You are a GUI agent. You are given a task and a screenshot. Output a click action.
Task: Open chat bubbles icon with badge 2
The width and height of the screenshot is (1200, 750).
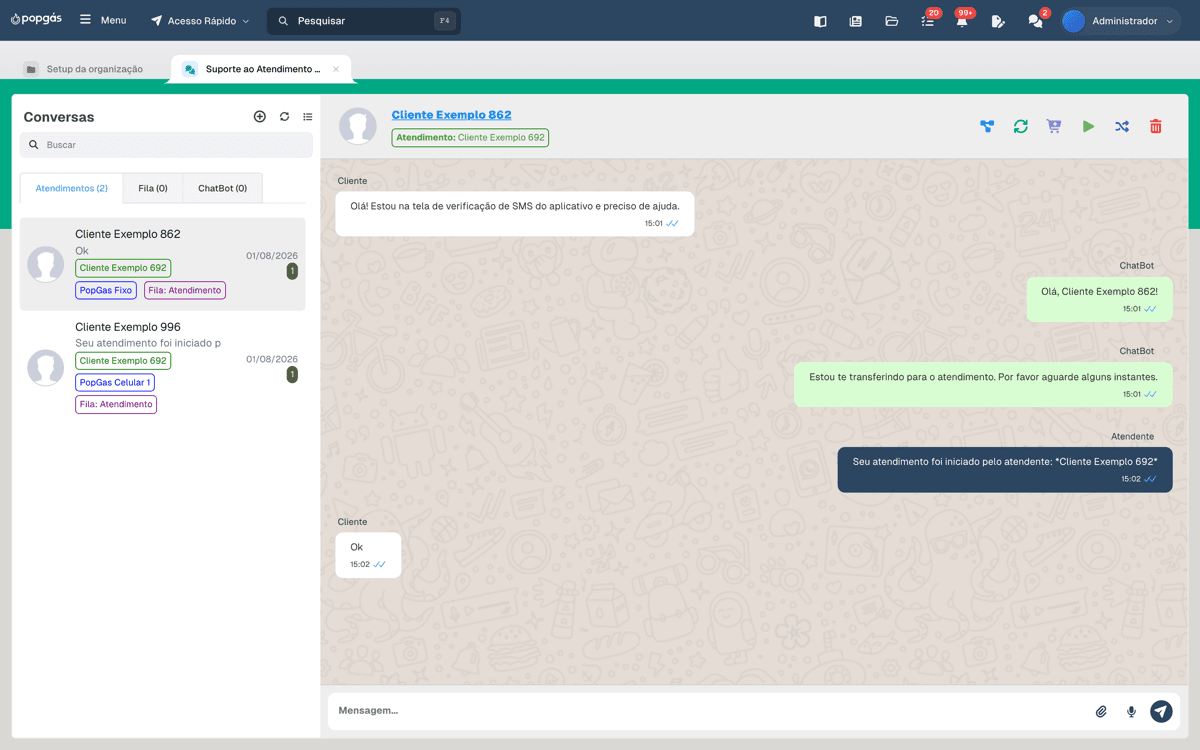(1036, 20)
